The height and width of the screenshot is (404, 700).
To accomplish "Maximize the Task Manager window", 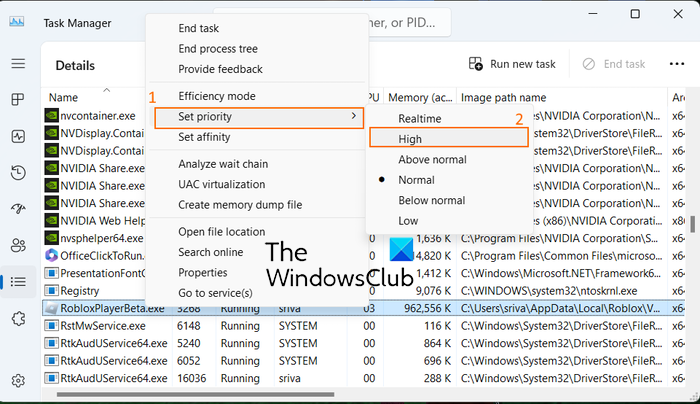I will click(635, 14).
